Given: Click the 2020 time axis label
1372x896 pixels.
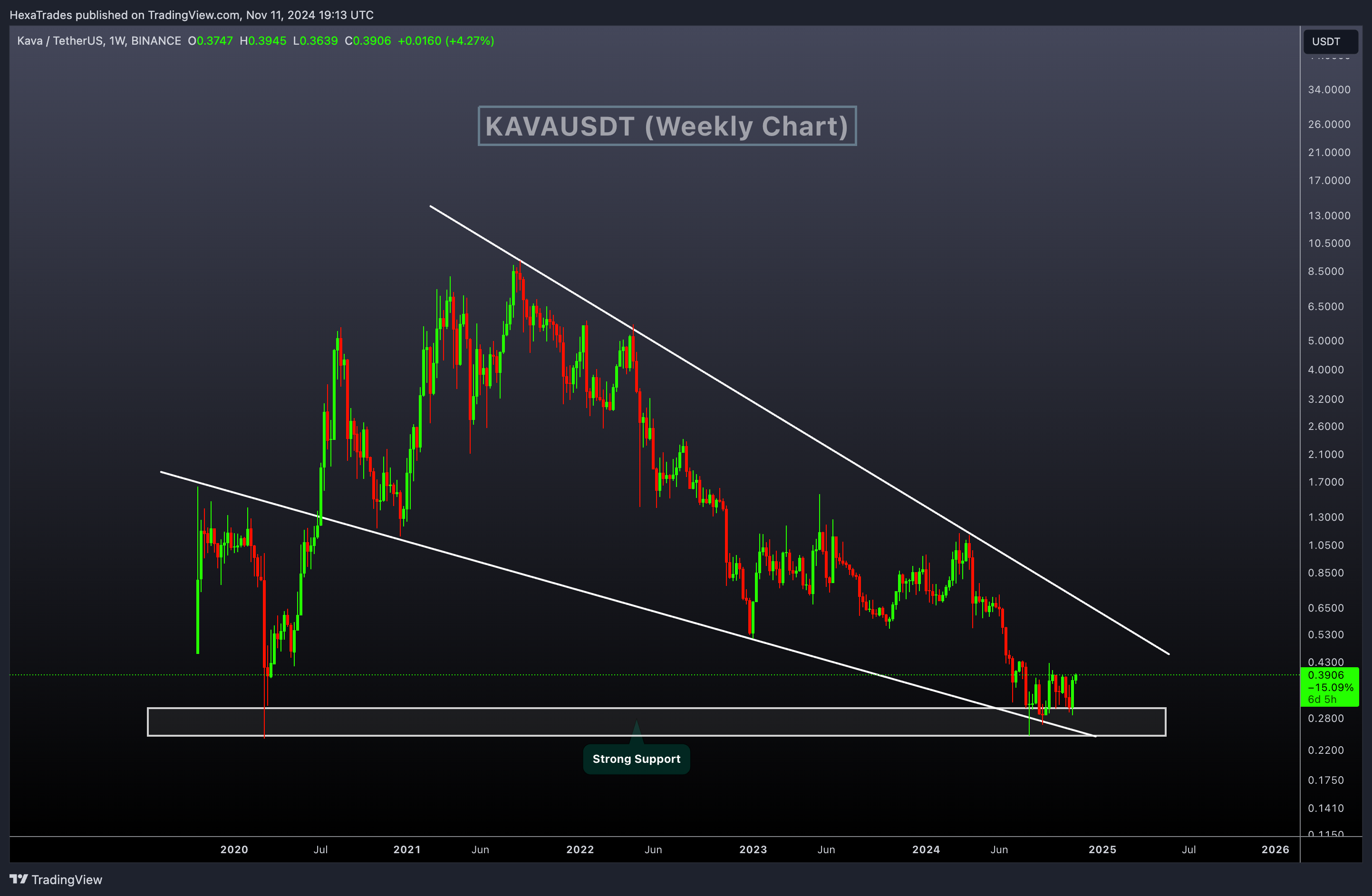Looking at the screenshot, I should point(234,849).
